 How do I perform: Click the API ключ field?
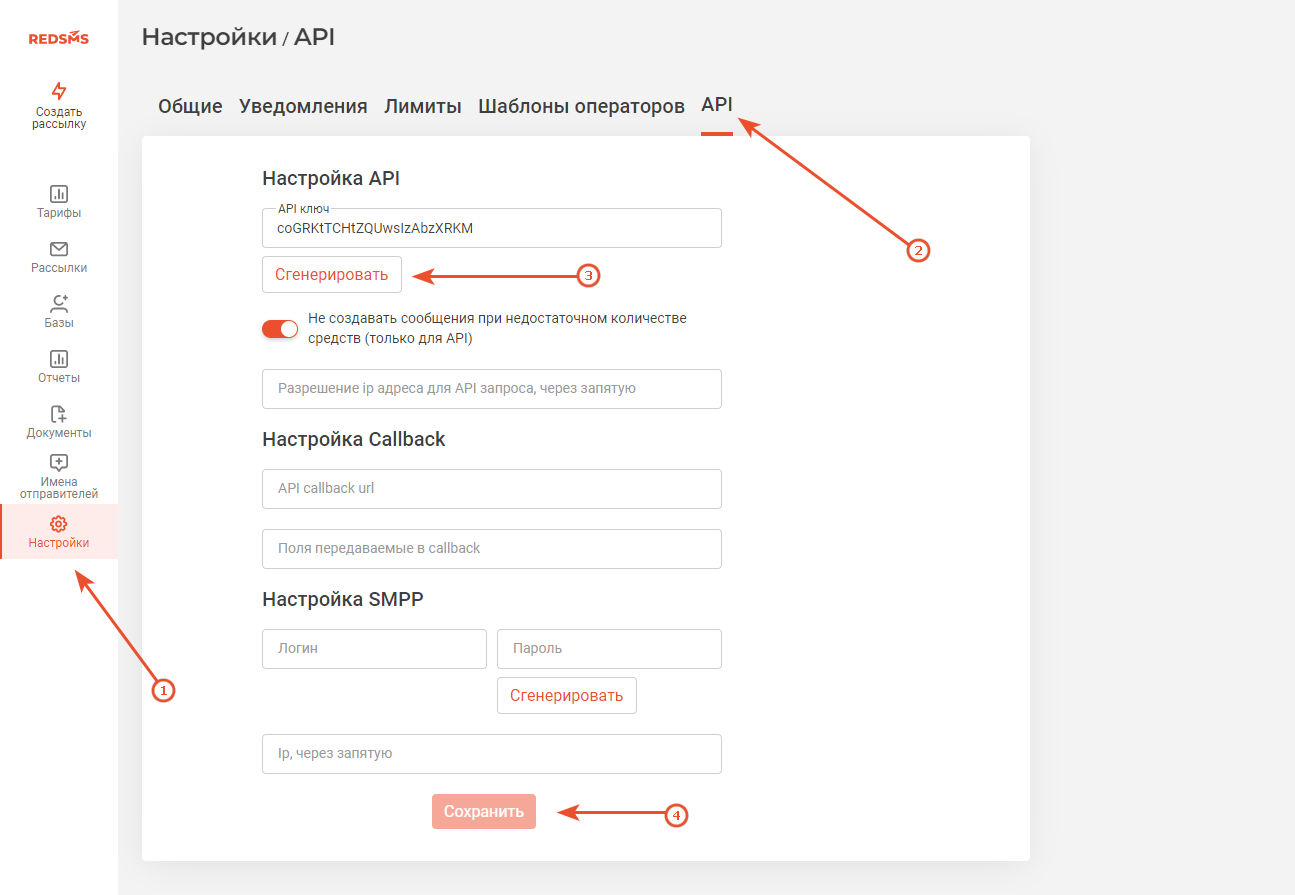pos(492,228)
